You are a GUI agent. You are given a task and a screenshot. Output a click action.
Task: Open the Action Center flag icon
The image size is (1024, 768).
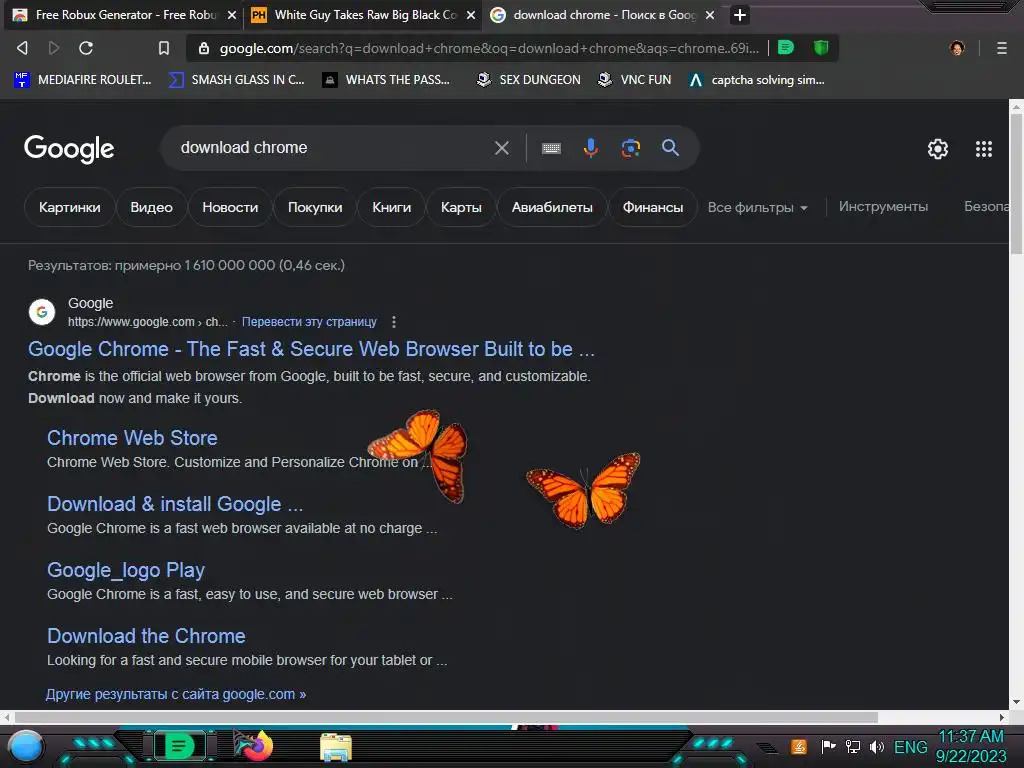(828, 746)
